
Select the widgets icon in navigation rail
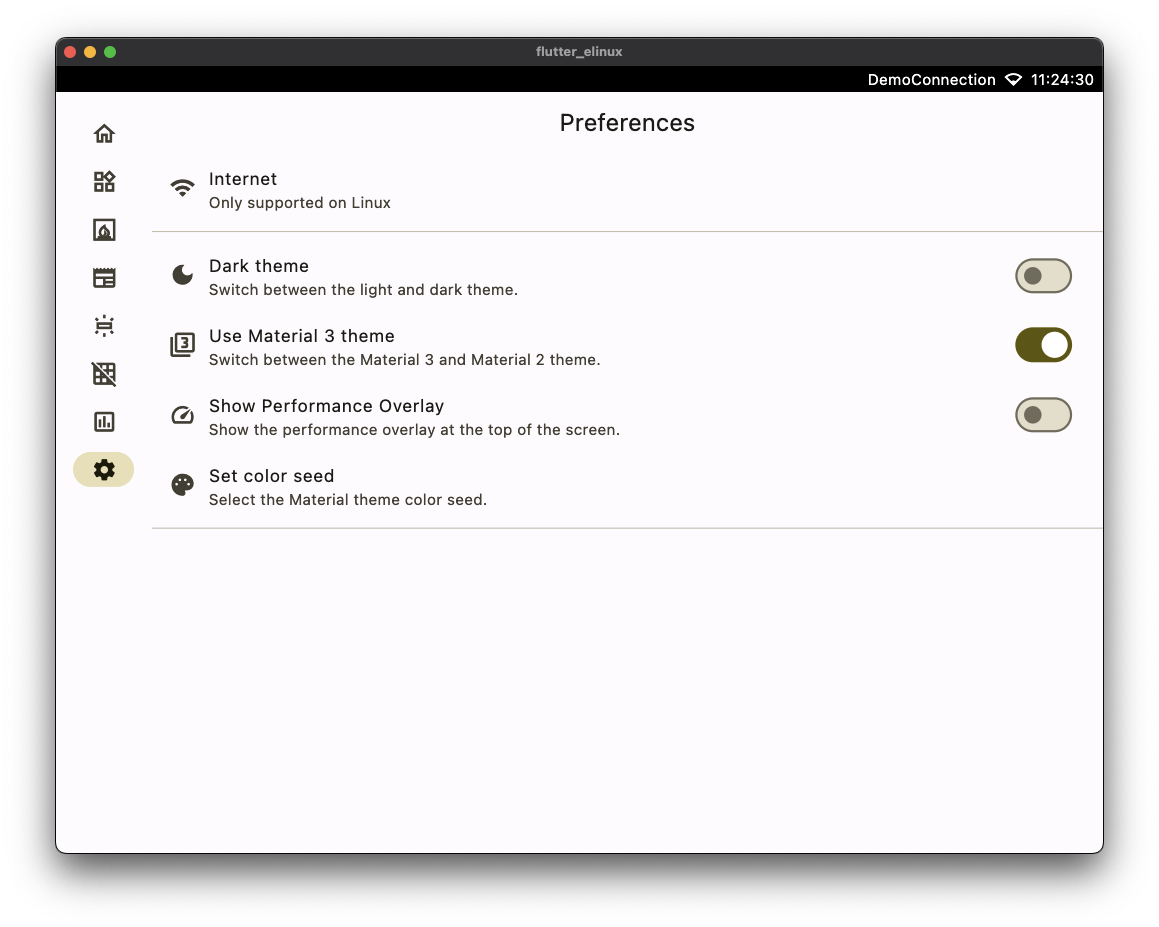[x=104, y=182]
